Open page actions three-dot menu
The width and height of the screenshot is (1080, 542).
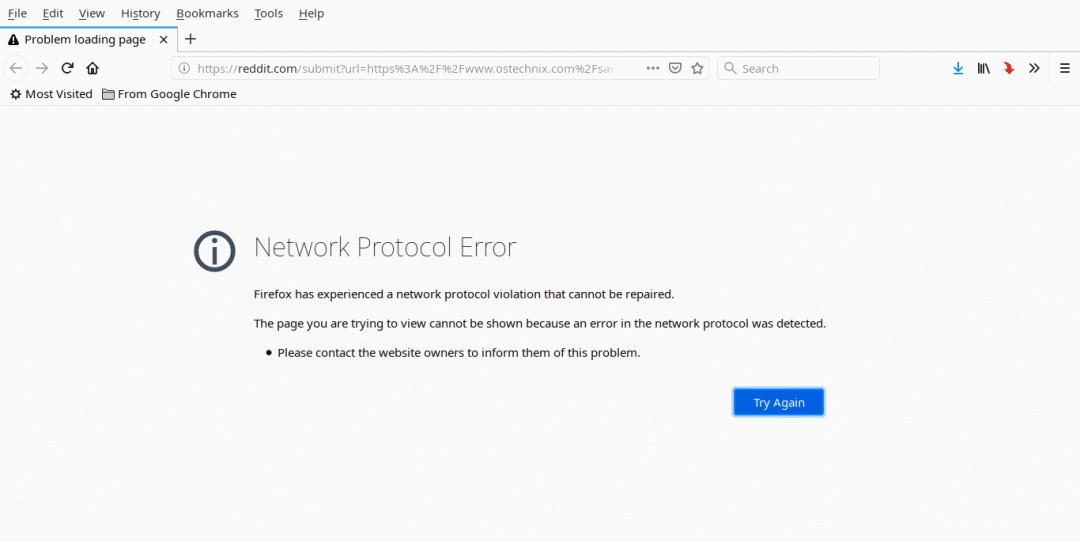point(652,68)
